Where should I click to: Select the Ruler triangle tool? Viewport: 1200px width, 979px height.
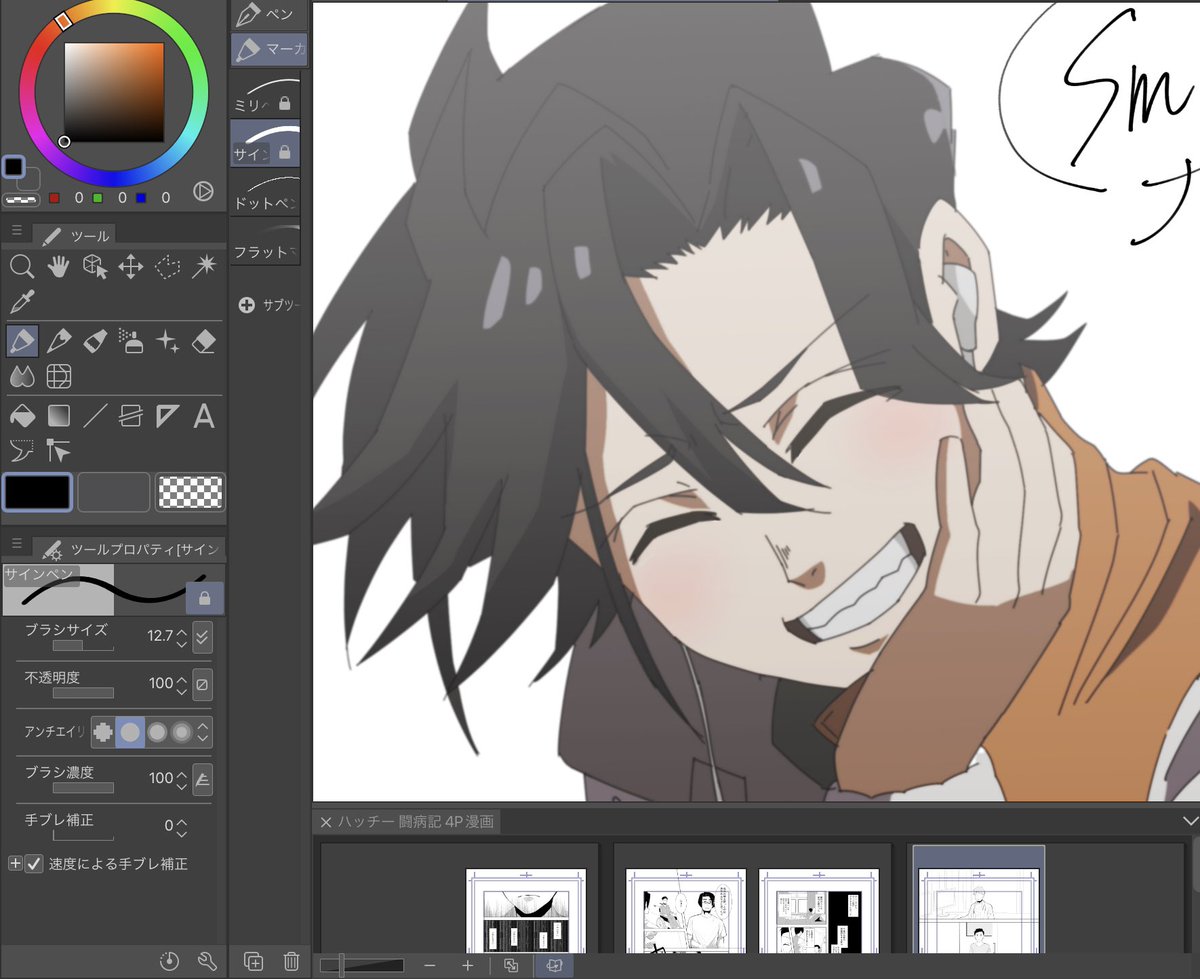(x=167, y=415)
